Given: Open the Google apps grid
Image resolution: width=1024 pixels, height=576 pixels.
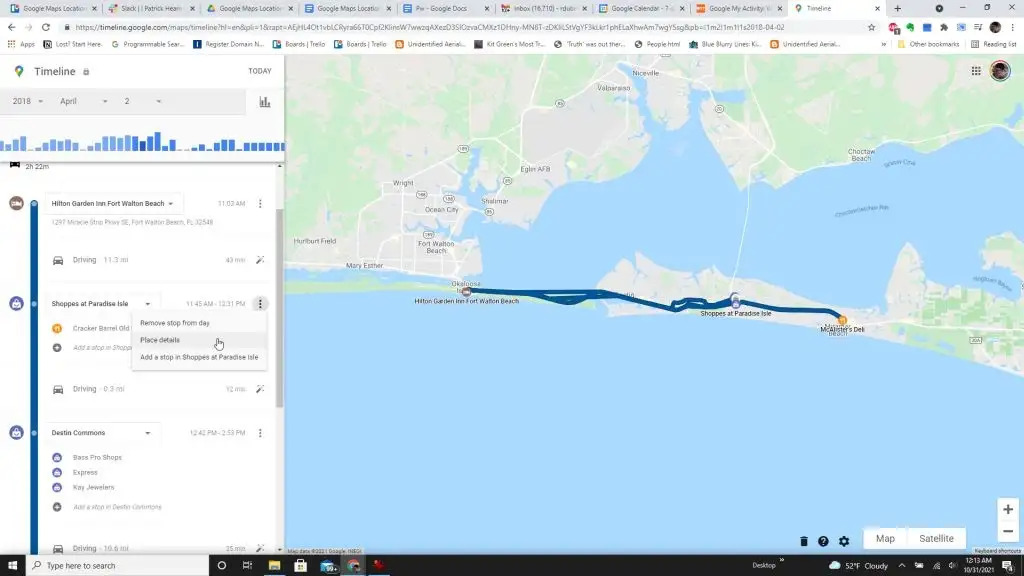Looking at the screenshot, I should (x=976, y=71).
